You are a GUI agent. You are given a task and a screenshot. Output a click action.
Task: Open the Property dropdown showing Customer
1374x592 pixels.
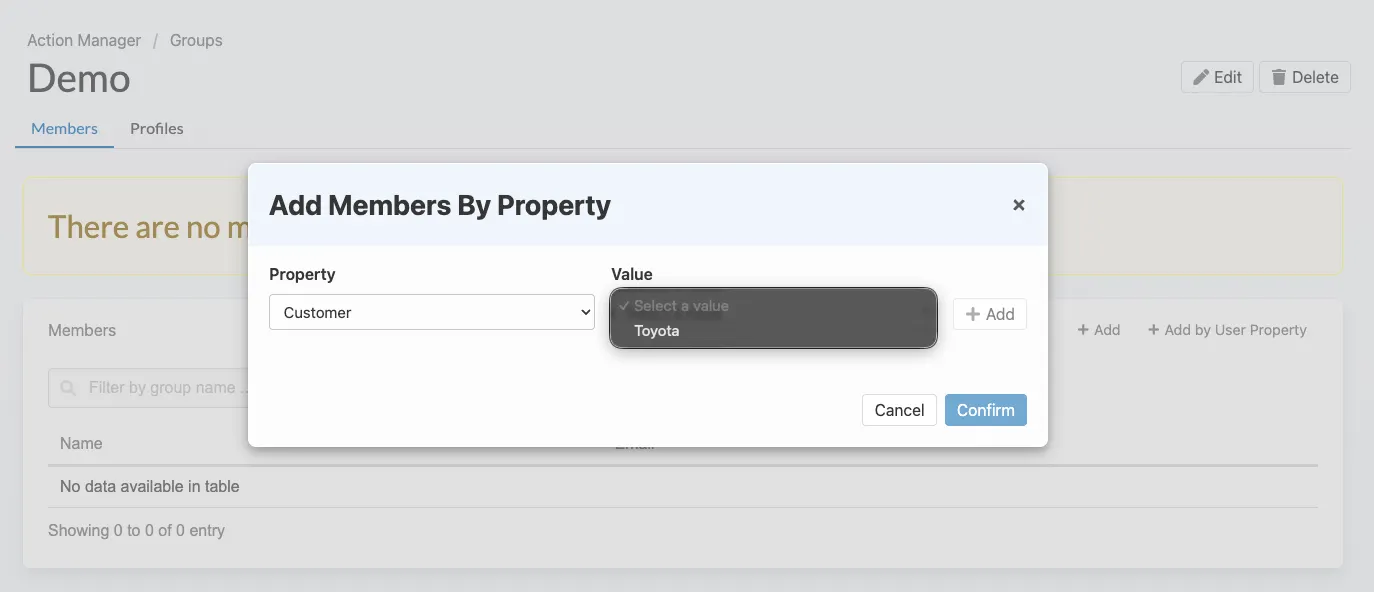point(432,312)
